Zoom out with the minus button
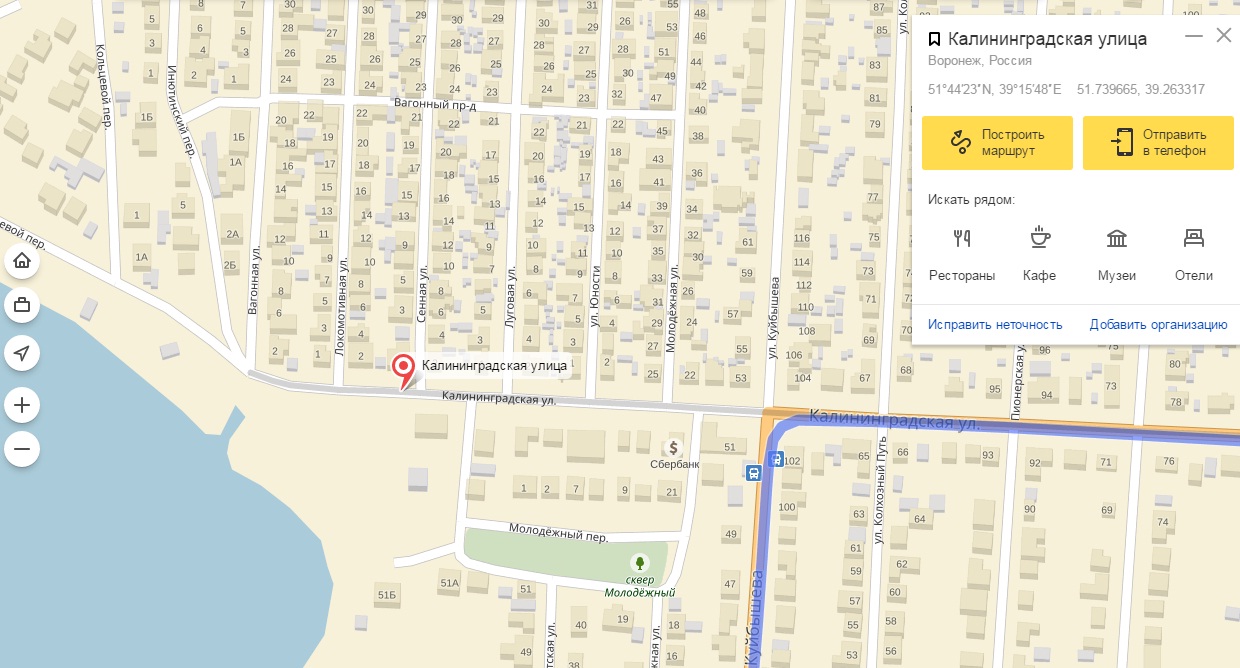Screen dimensions: 1240x668 [x=22, y=449]
